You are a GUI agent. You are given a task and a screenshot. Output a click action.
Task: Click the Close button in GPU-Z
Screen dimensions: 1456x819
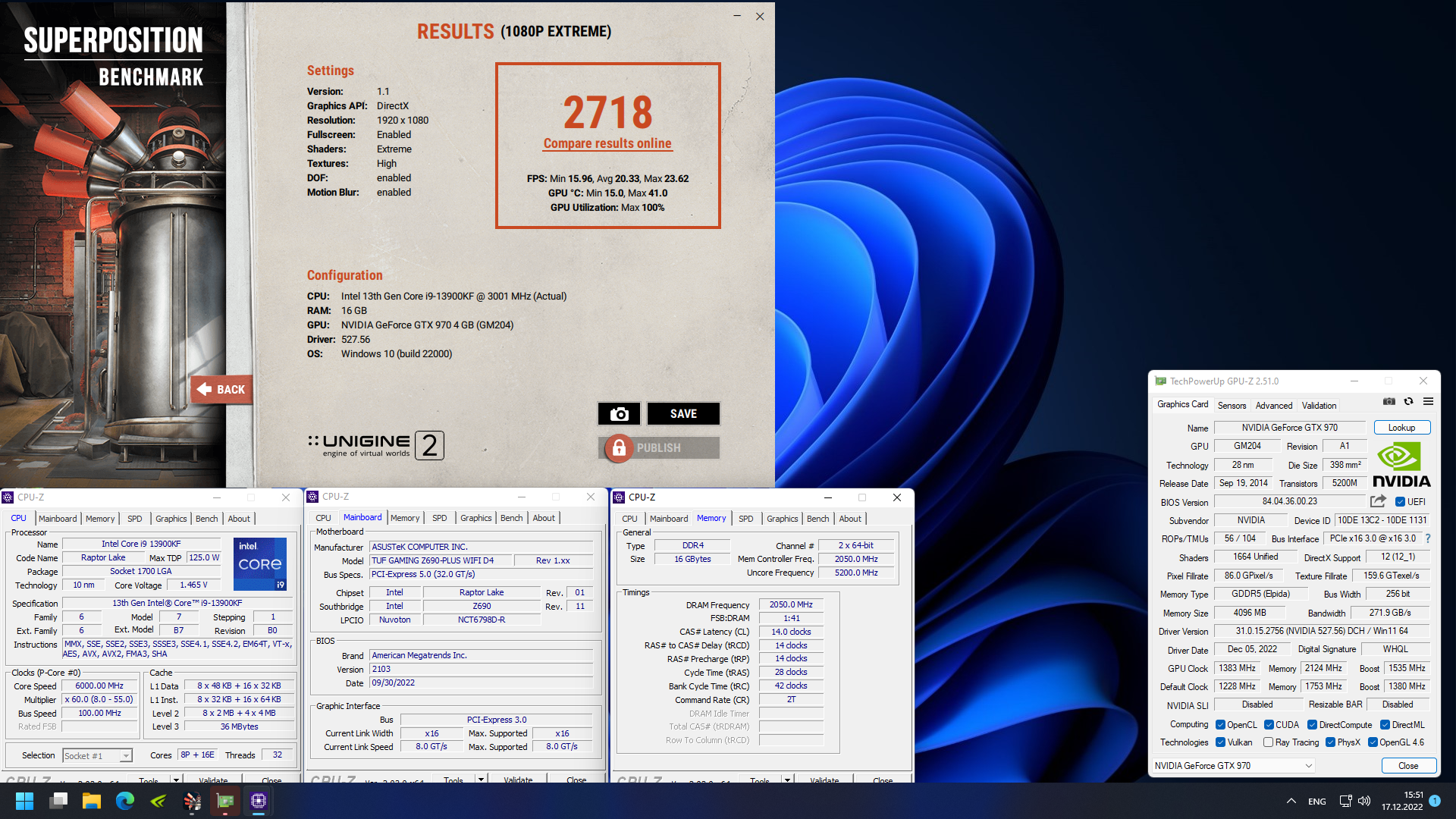tap(1408, 766)
